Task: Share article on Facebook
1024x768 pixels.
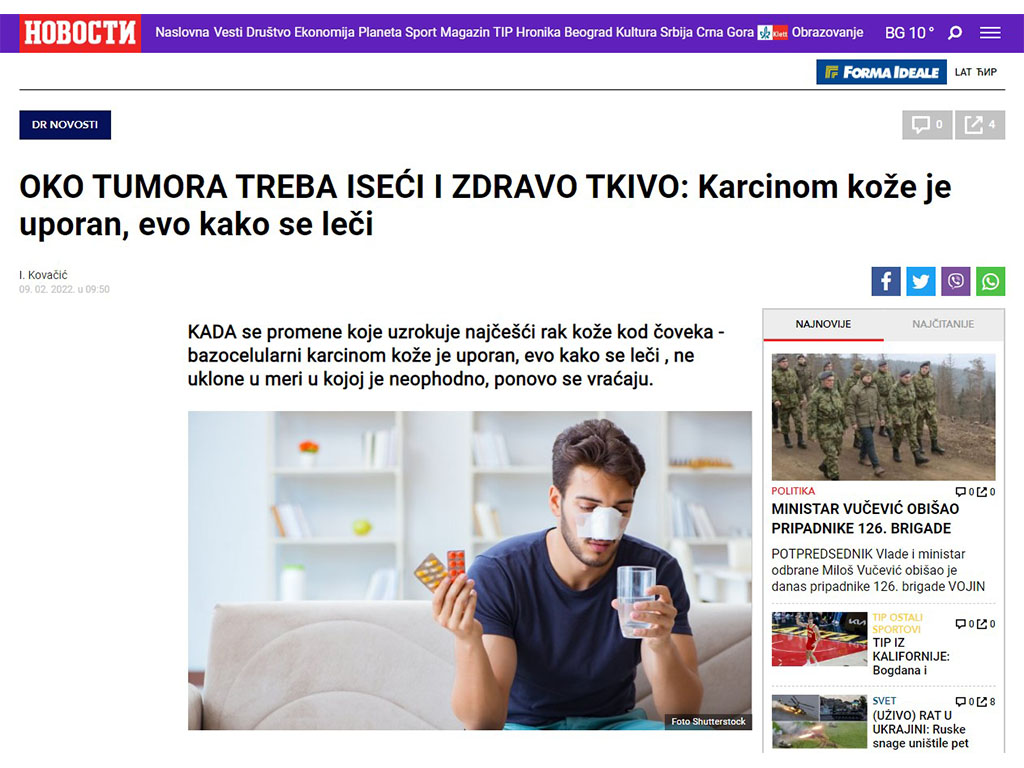Action: click(x=886, y=281)
